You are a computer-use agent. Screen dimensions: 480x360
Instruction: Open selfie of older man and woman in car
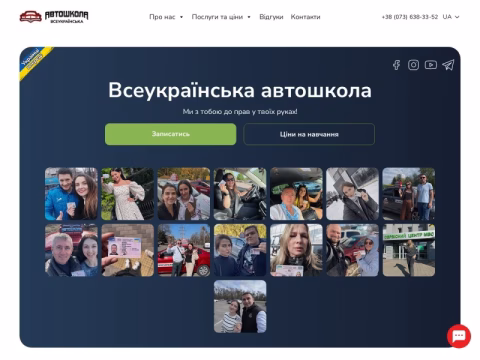tap(296, 194)
